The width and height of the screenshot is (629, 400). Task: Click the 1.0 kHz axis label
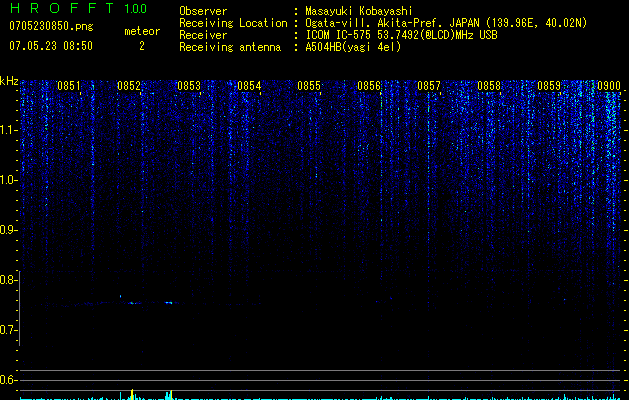[x=8, y=180]
